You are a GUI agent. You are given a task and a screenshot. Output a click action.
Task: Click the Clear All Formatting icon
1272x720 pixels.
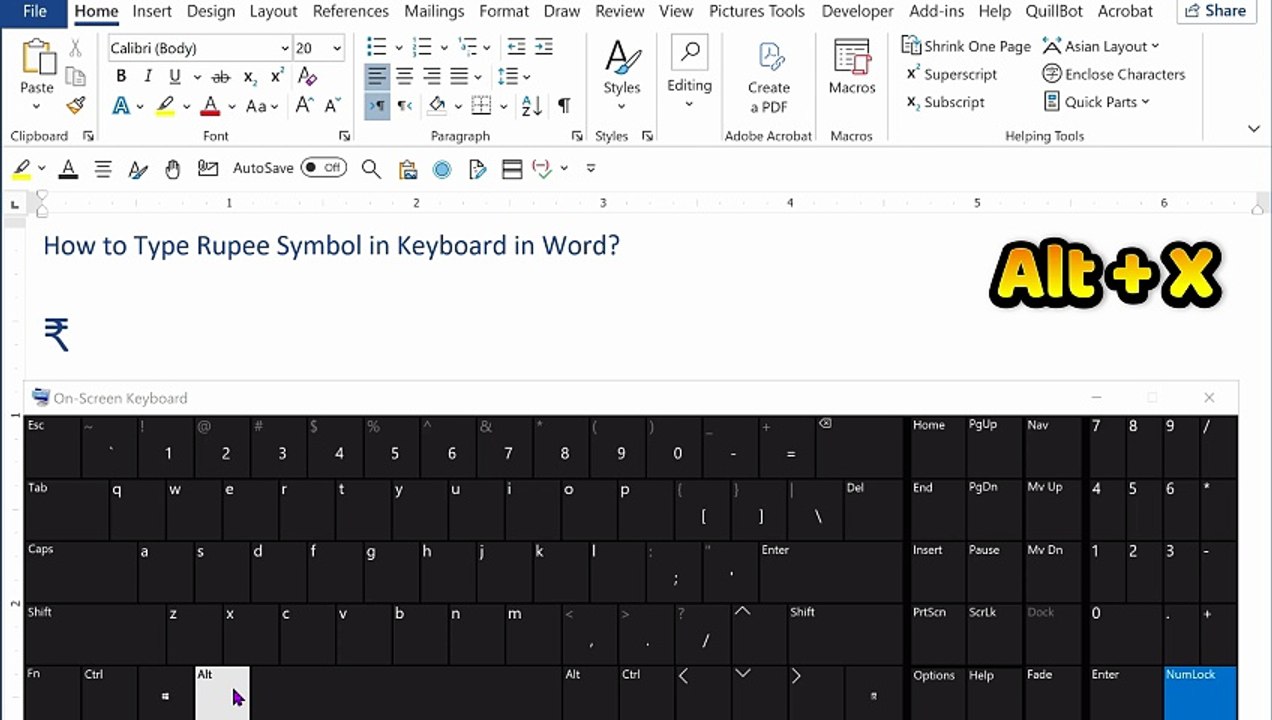(x=307, y=77)
